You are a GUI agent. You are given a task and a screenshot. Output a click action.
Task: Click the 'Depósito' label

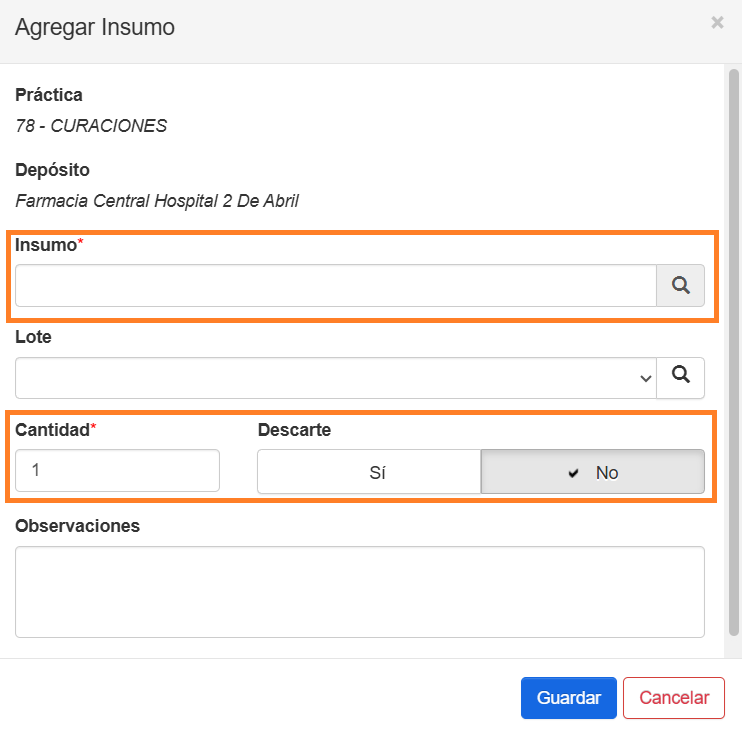(52, 170)
